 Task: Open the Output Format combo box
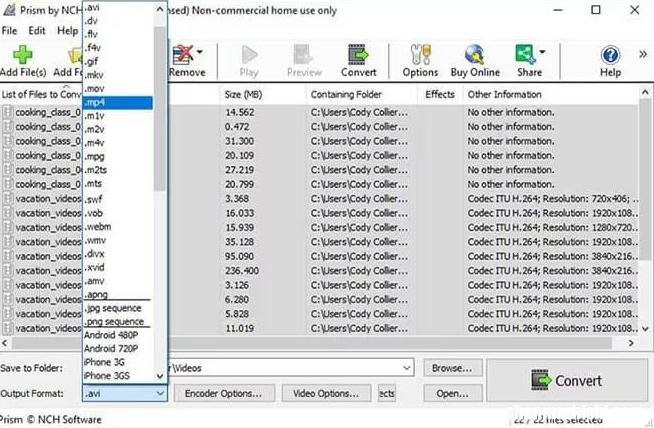[x=125, y=393]
